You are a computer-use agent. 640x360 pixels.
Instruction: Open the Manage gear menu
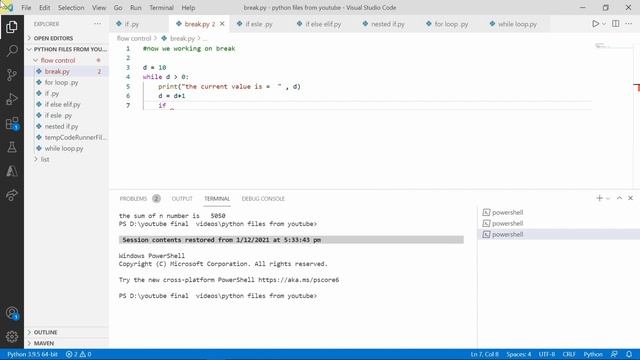(12, 336)
